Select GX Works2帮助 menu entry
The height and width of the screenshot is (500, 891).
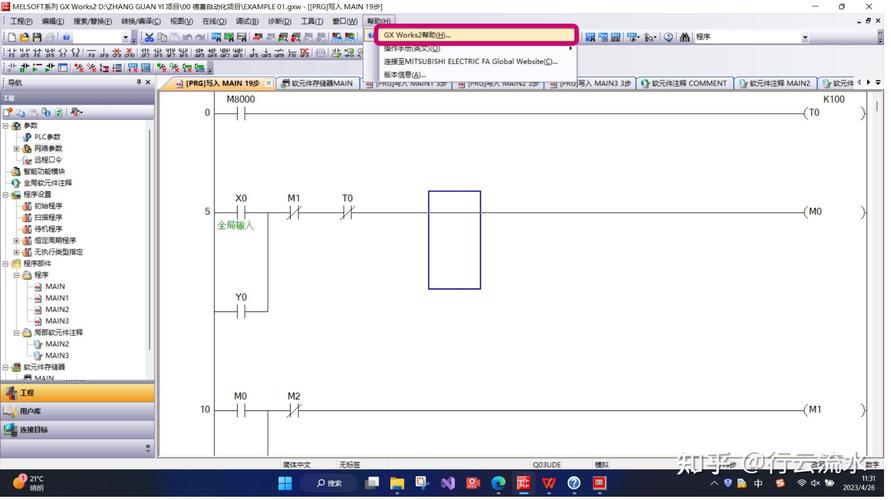pyautogui.click(x=417, y=35)
